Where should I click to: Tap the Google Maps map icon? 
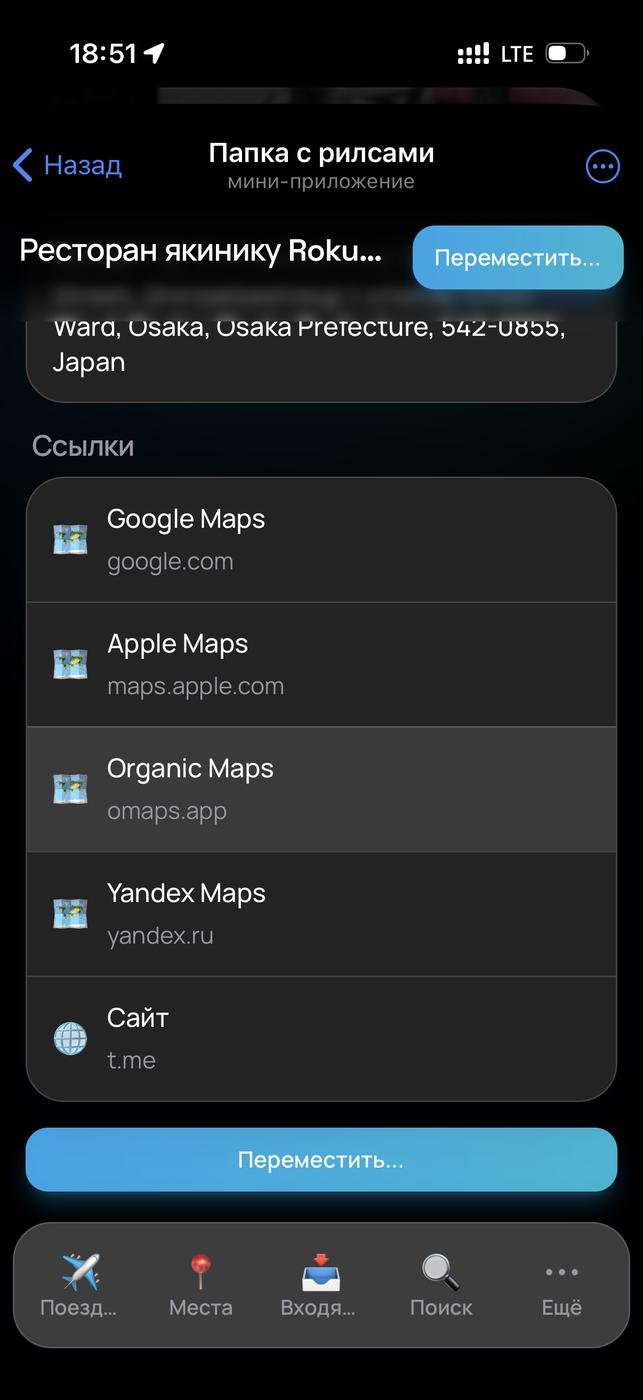click(70, 540)
